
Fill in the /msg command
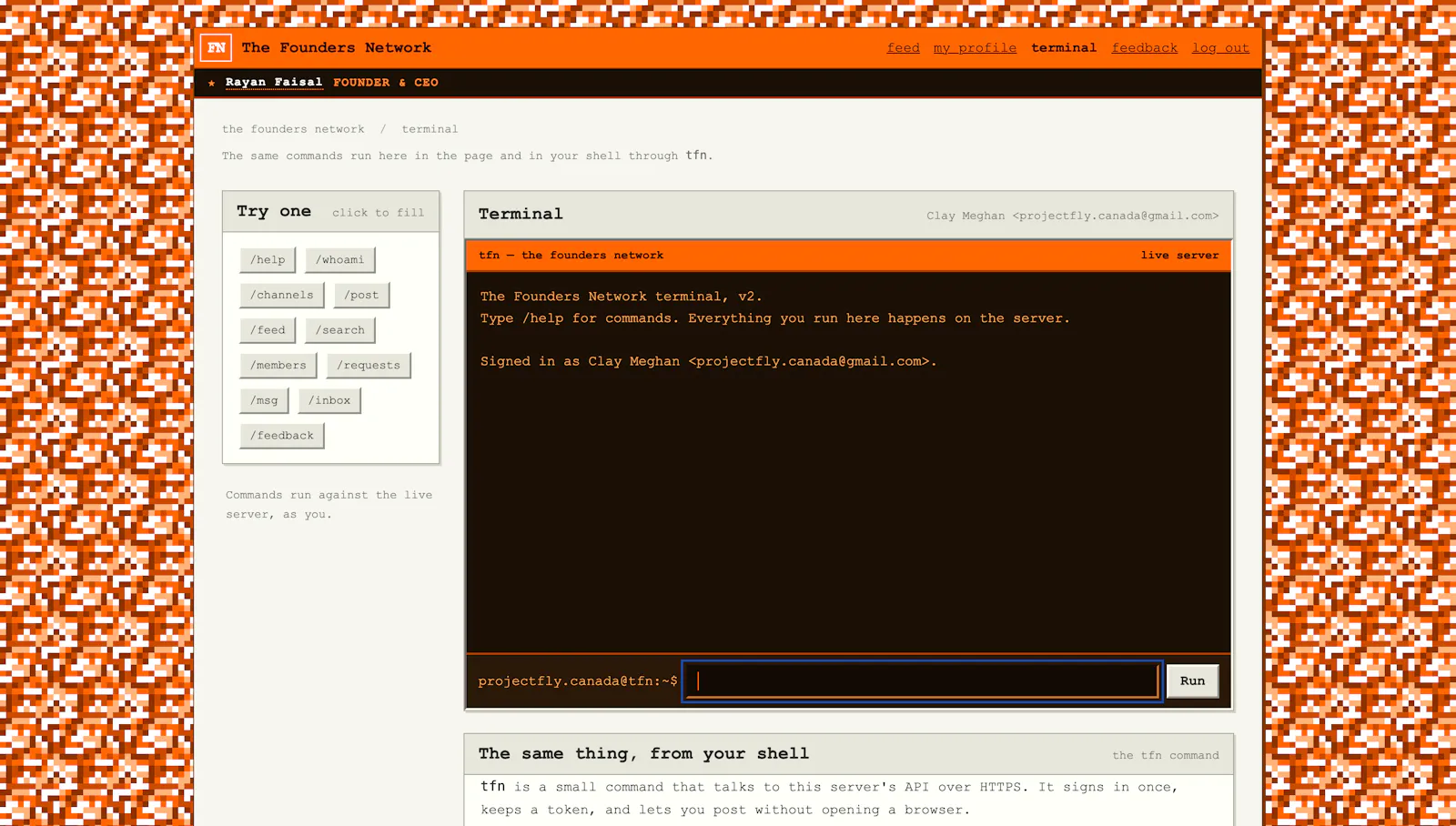click(x=264, y=400)
